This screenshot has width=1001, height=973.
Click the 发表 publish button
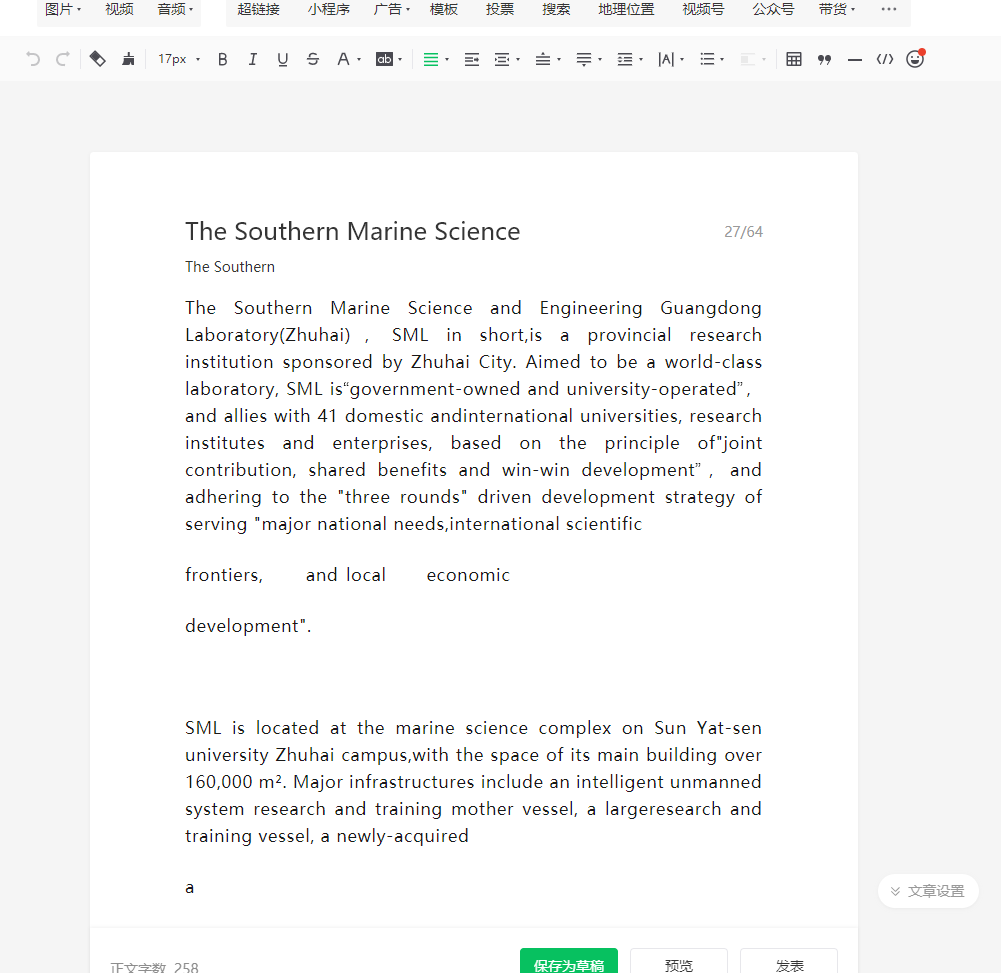[789, 962]
